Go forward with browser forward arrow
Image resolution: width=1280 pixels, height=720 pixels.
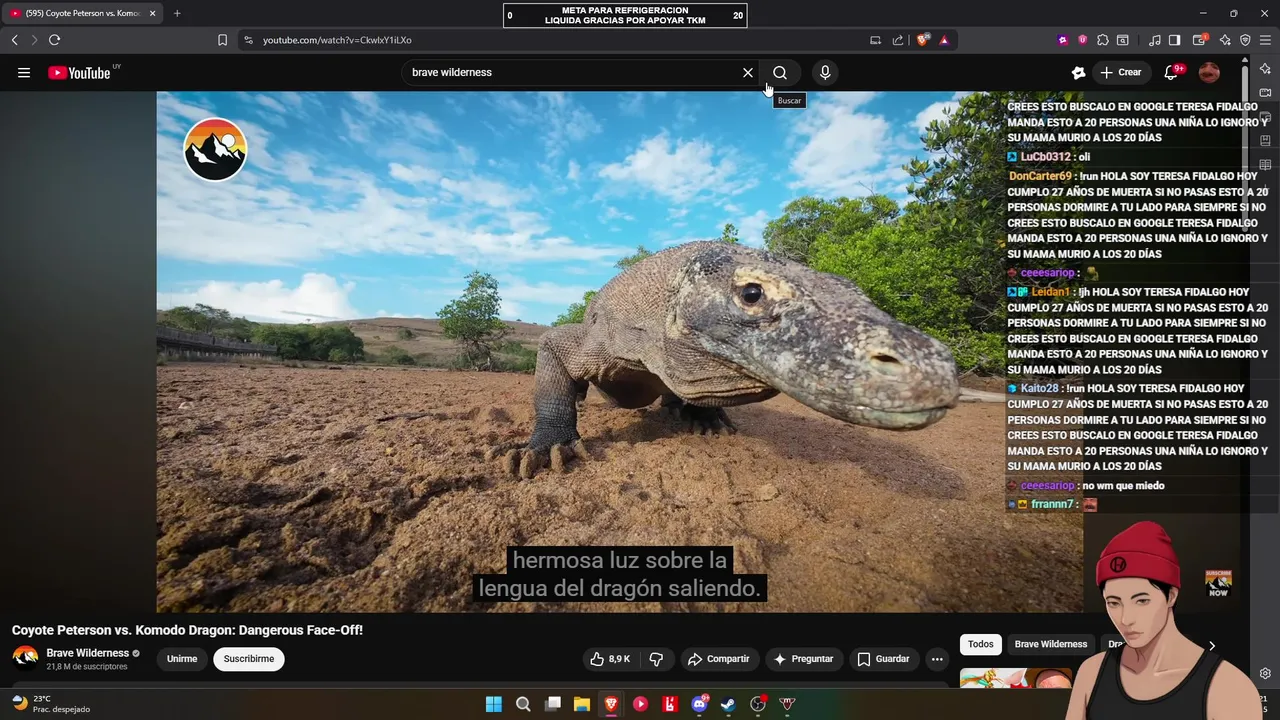tap(34, 40)
